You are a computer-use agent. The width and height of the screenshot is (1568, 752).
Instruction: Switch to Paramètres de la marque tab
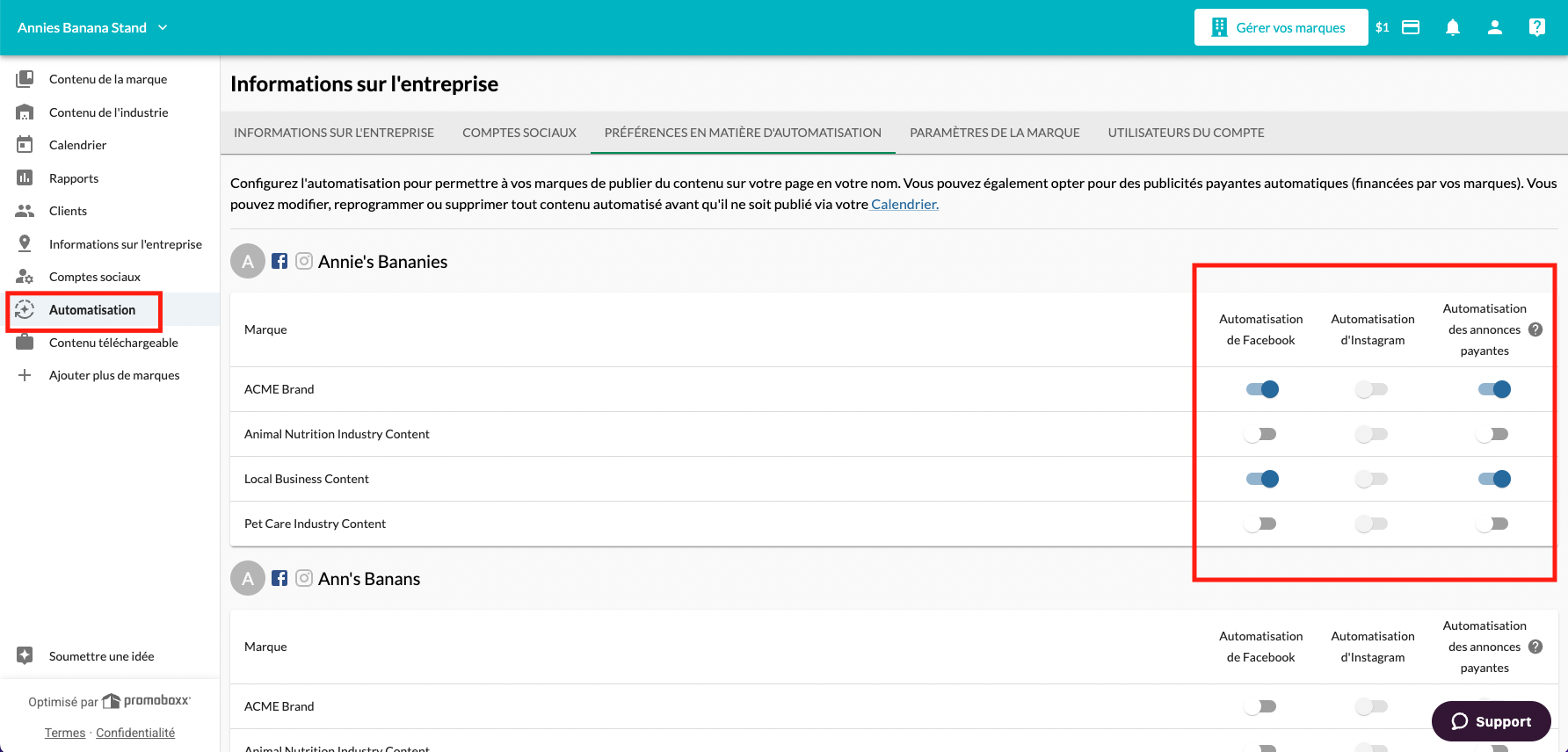pyautogui.click(x=995, y=133)
